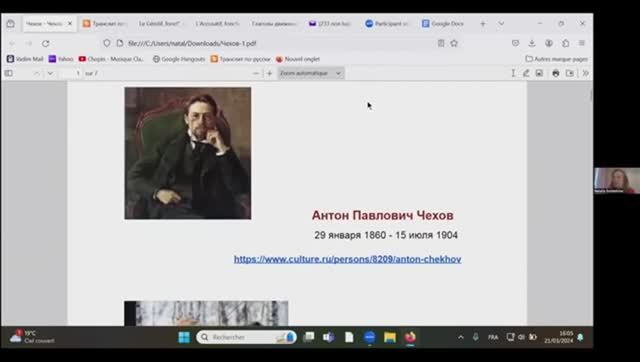The width and height of the screenshot is (640, 362).
Task: Open the Nouvel onglet bookmark
Action: coord(298,59)
